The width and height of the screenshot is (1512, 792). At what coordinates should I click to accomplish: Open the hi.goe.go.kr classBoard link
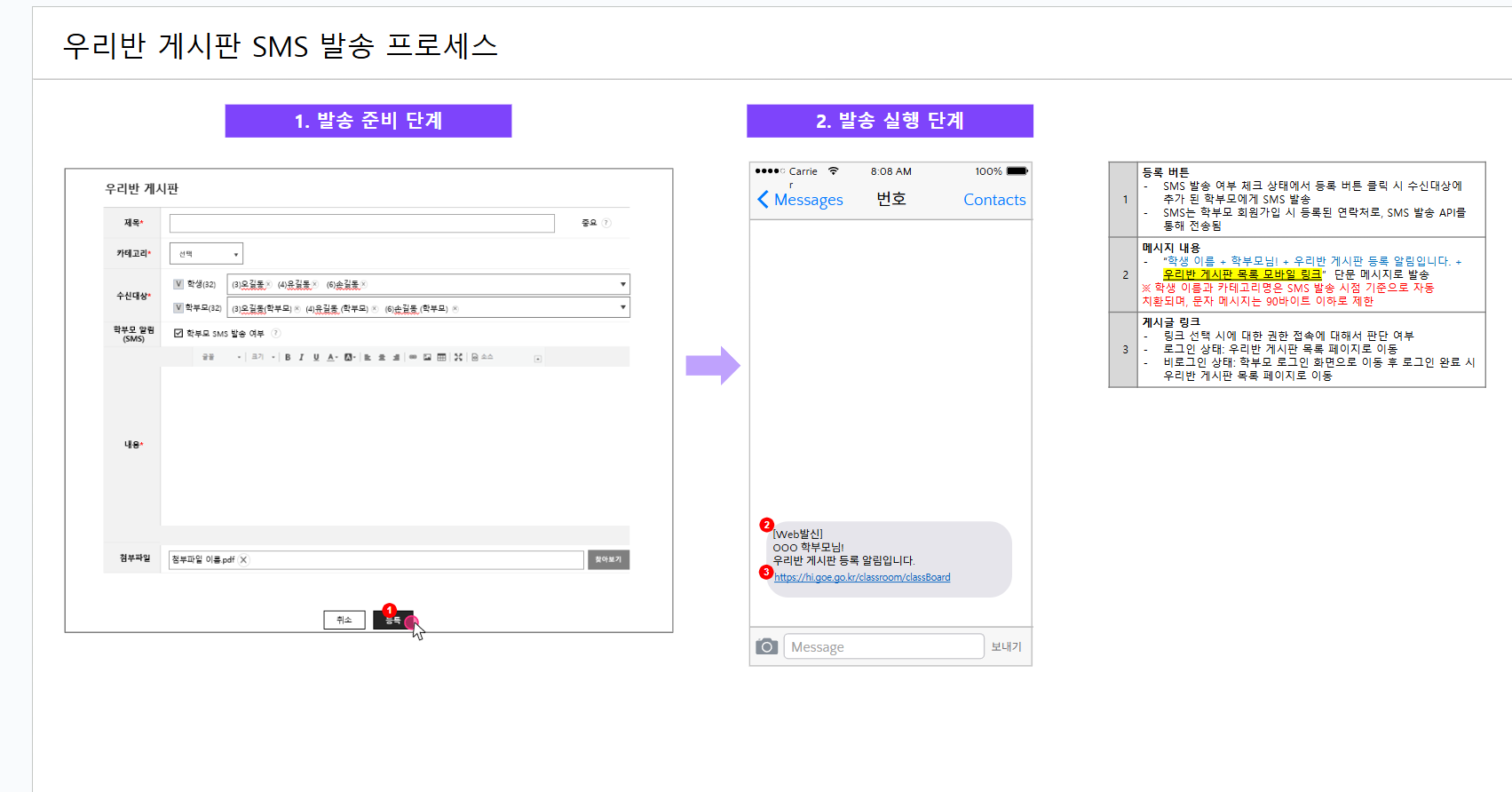(861, 577)
